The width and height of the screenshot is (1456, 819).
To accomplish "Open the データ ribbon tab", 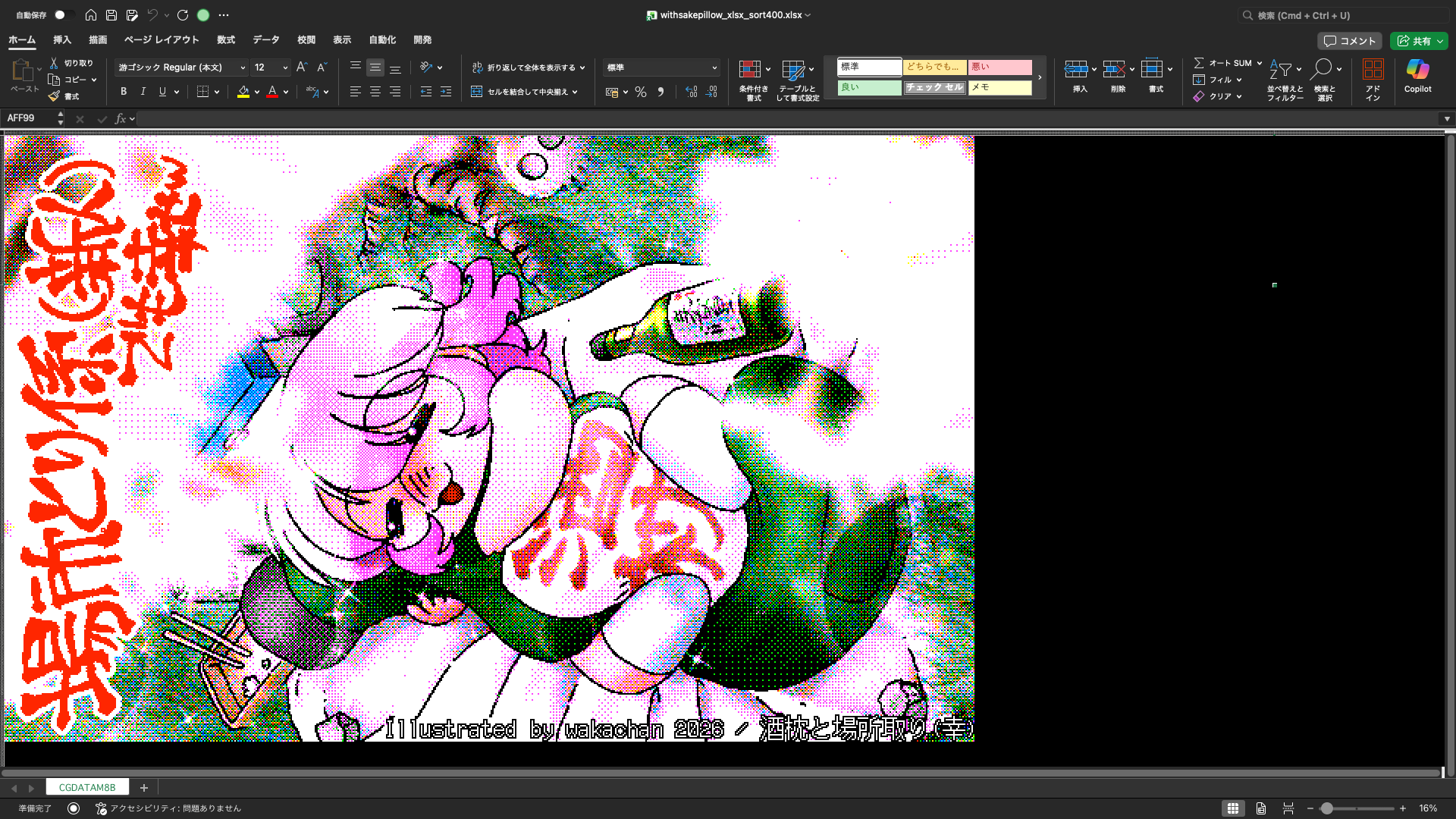I will pyautogui.click(x=266, y=39).
